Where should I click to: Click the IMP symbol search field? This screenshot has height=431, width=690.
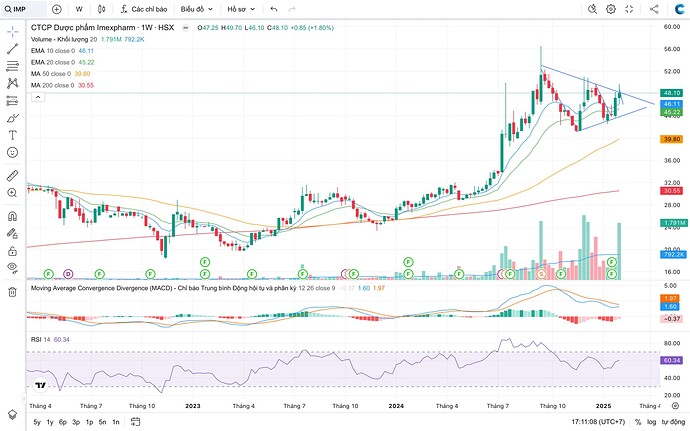(24, 8)
